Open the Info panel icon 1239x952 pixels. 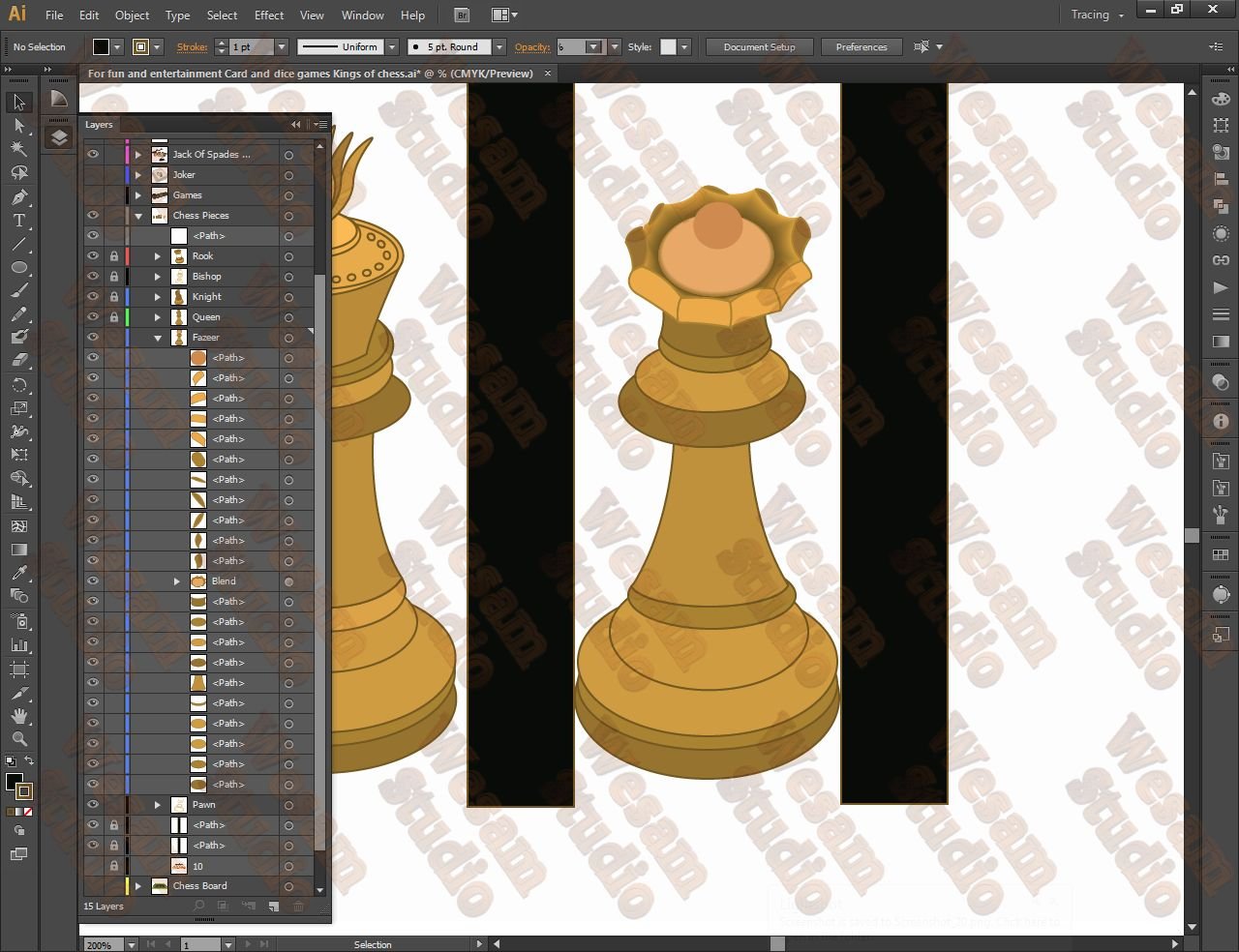coord(1221,422)
